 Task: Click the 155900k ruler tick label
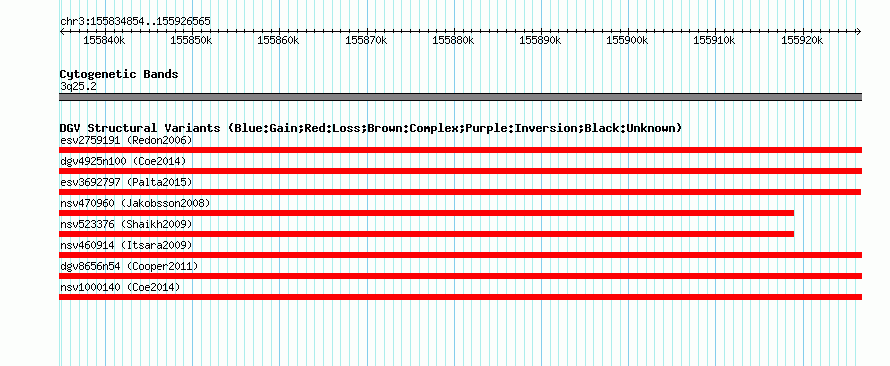[627, 41]
